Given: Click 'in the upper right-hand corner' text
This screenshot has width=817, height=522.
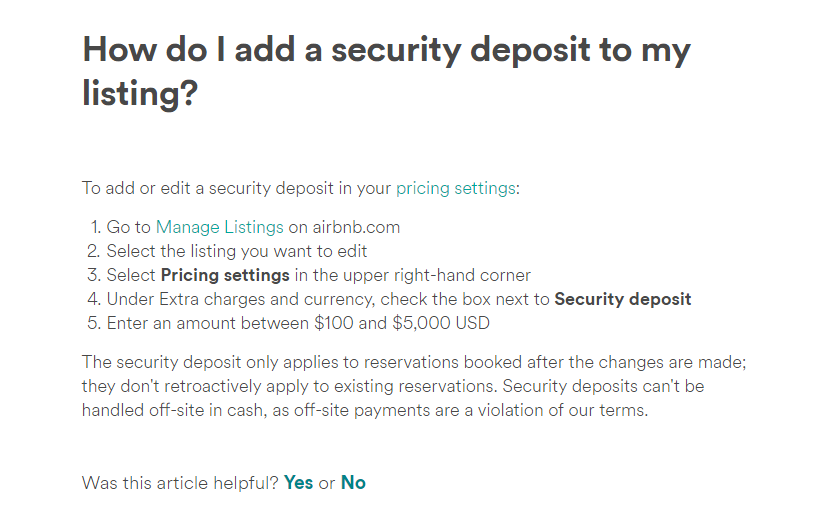Looking at the screenshot, I should pos(413,275).
